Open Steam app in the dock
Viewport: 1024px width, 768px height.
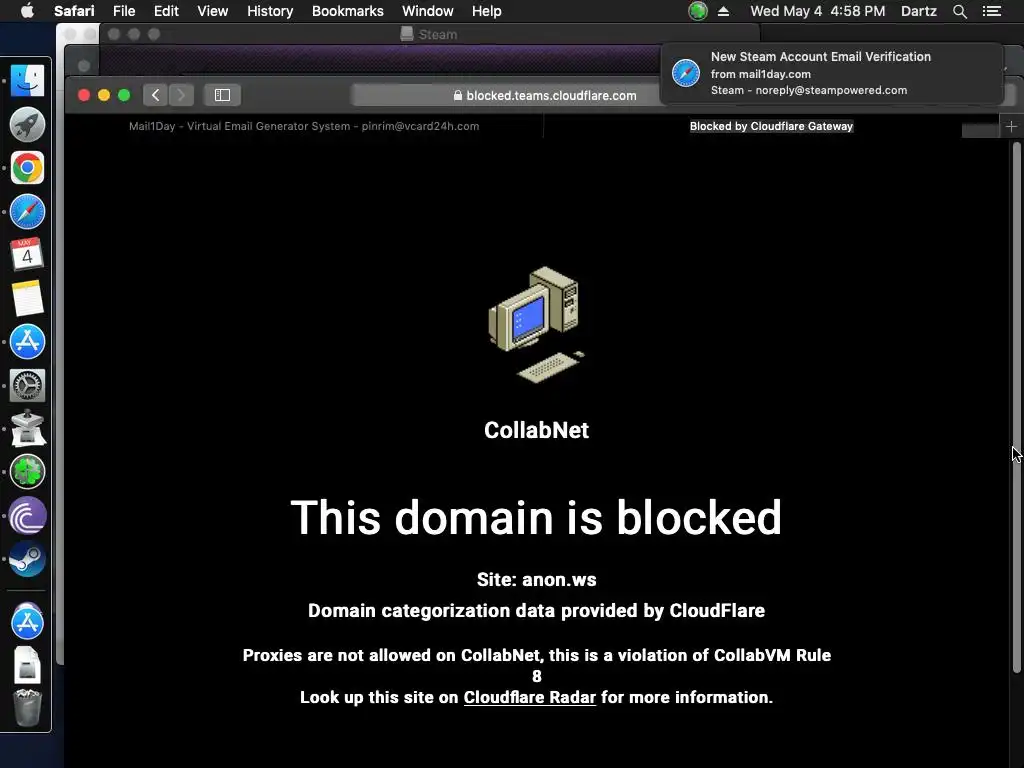27,559
